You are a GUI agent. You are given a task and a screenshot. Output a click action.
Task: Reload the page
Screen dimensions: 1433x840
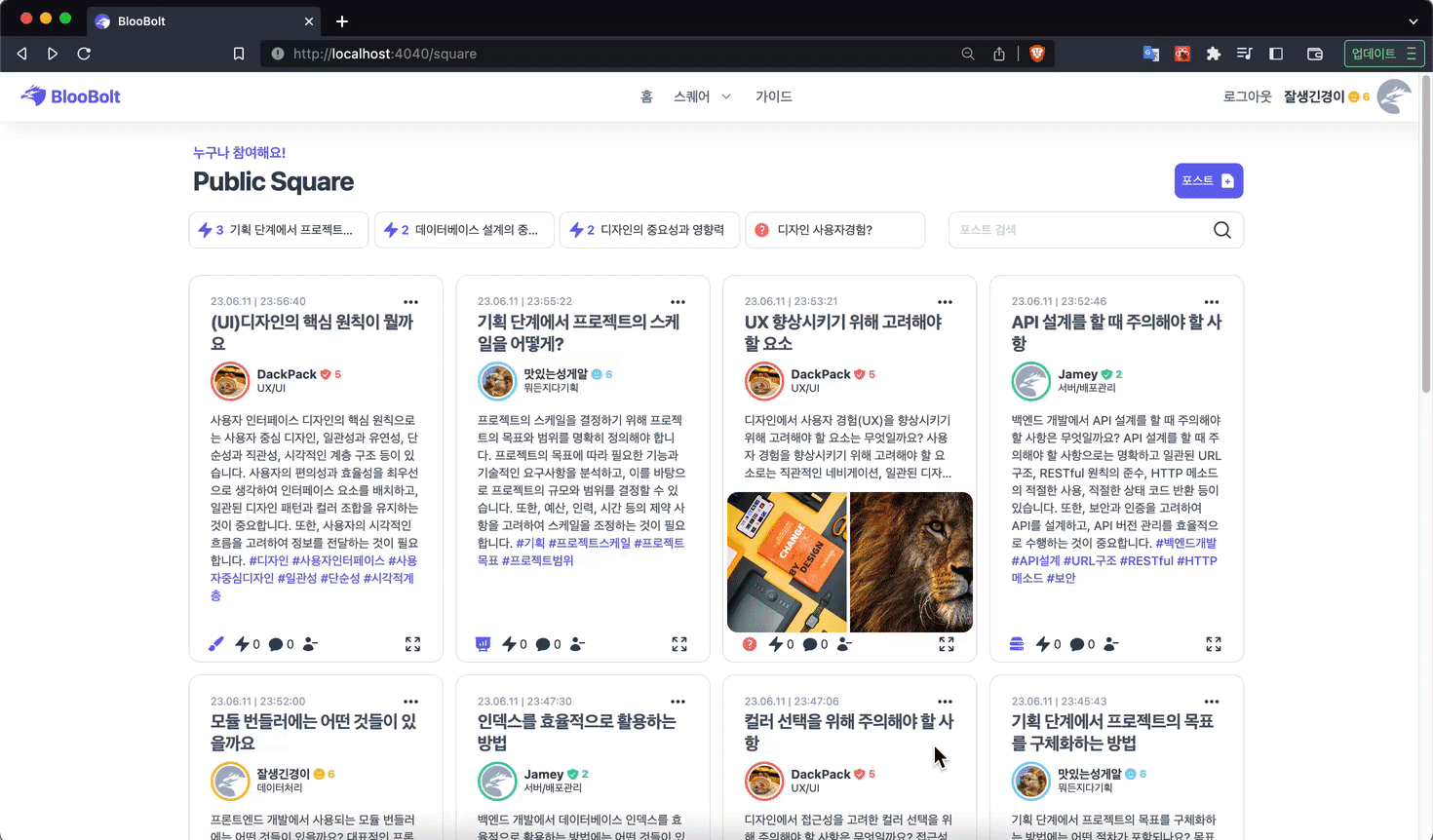tap(84, 54)
